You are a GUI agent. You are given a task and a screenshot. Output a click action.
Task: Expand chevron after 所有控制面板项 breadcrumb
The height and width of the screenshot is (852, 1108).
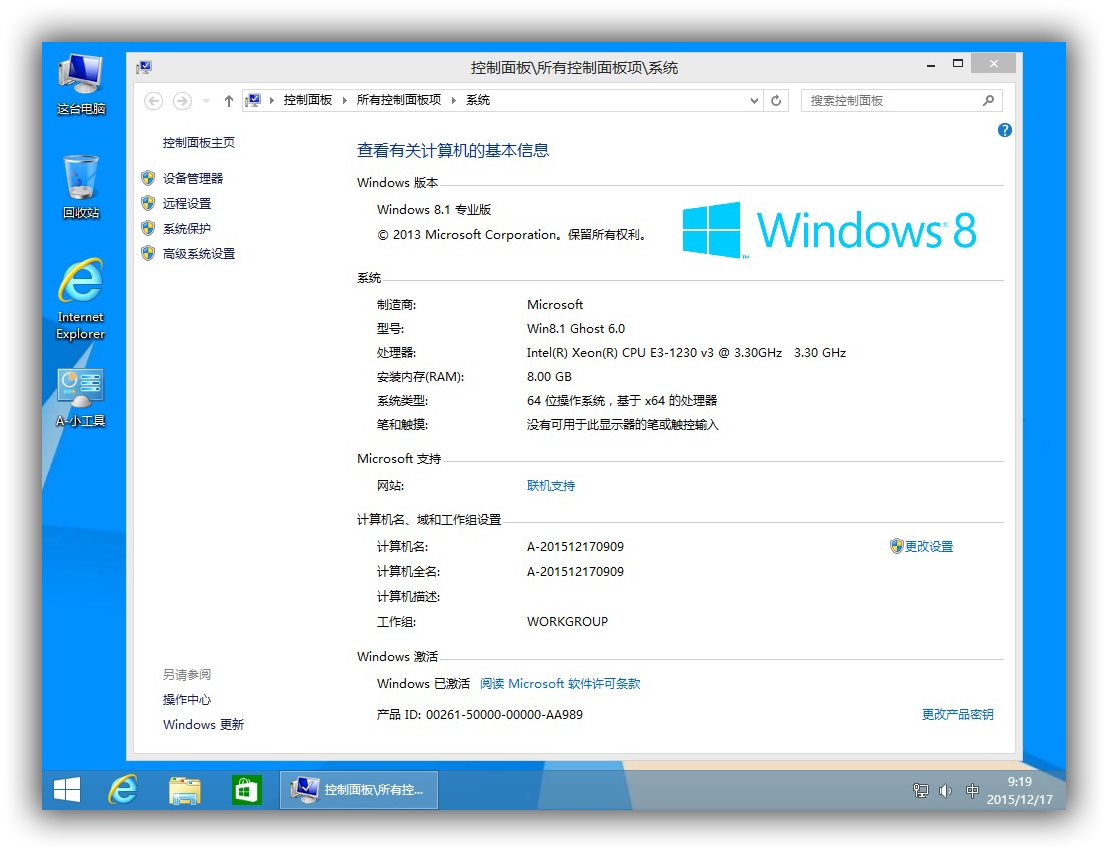453,100
